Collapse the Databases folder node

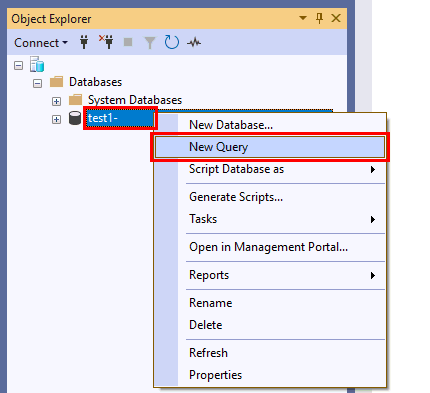pos(37,83)
